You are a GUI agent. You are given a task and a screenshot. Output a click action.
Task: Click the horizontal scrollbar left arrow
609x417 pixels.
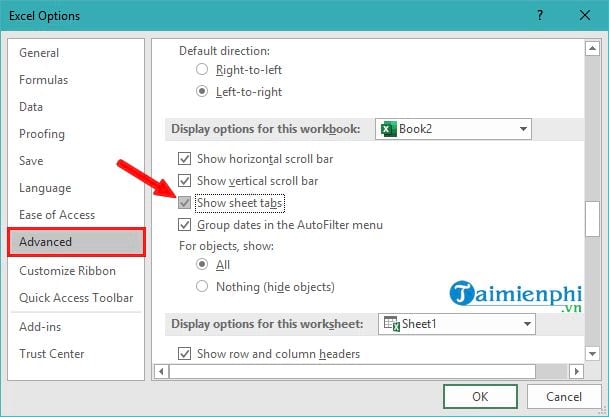pyautogui.click(x=161, y=372)
